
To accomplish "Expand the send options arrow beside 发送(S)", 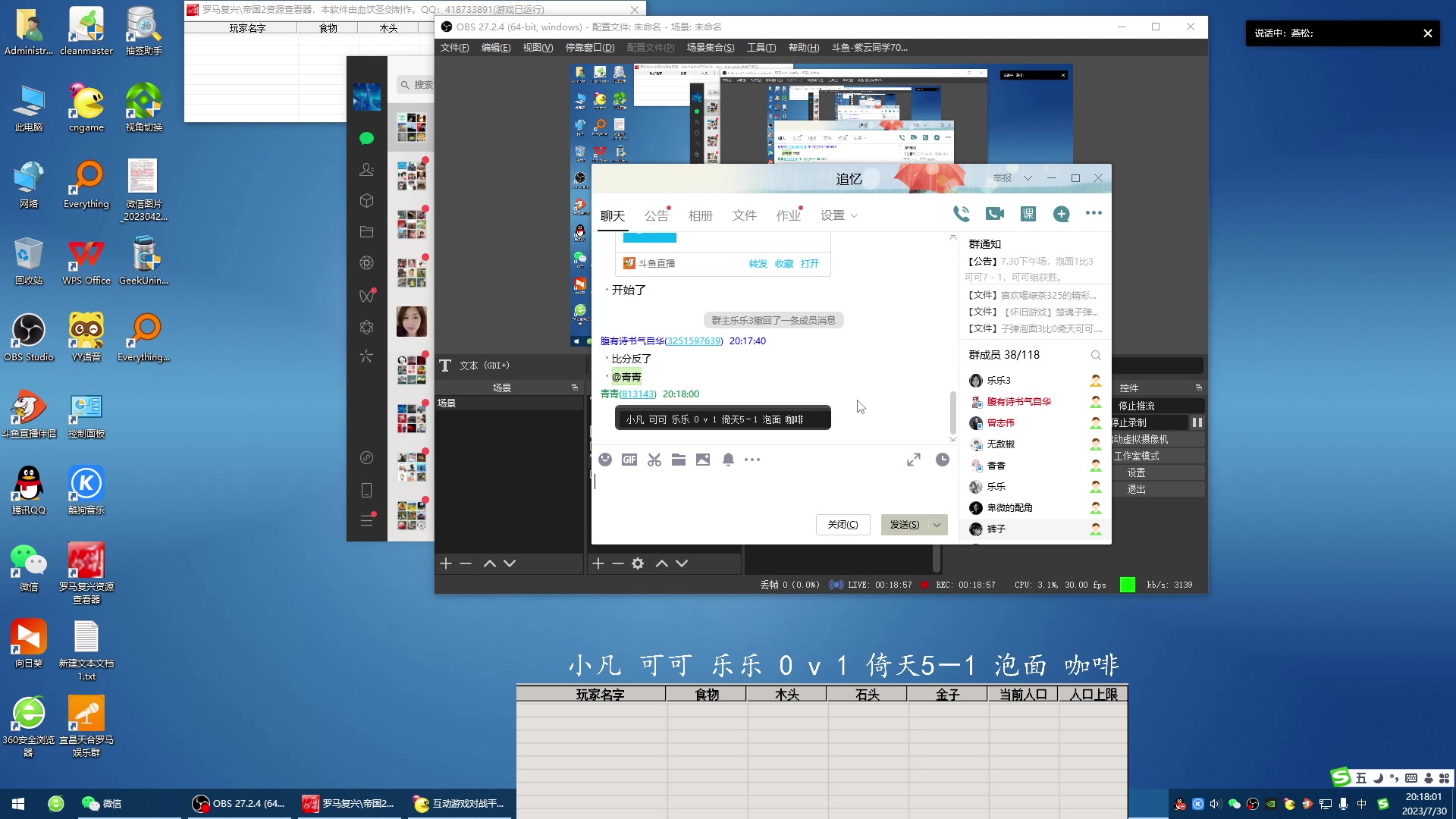I will click(x=937, y=524).
